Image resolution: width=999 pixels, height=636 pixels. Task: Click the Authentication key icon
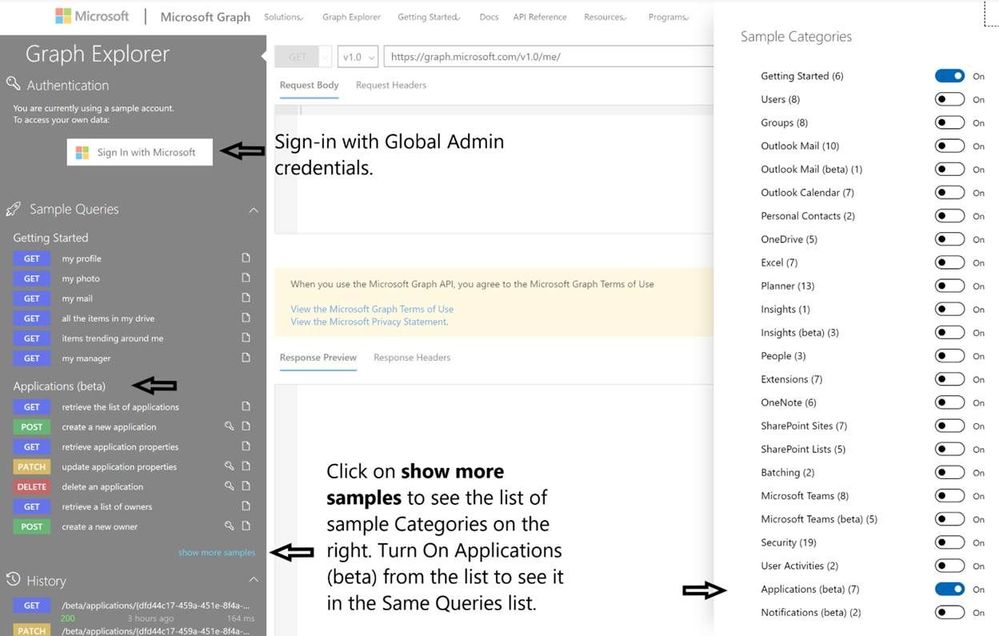[x=13, y=83]
